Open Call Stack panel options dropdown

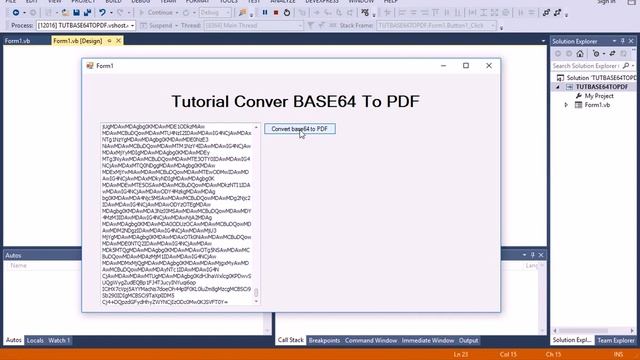point(524,255)
